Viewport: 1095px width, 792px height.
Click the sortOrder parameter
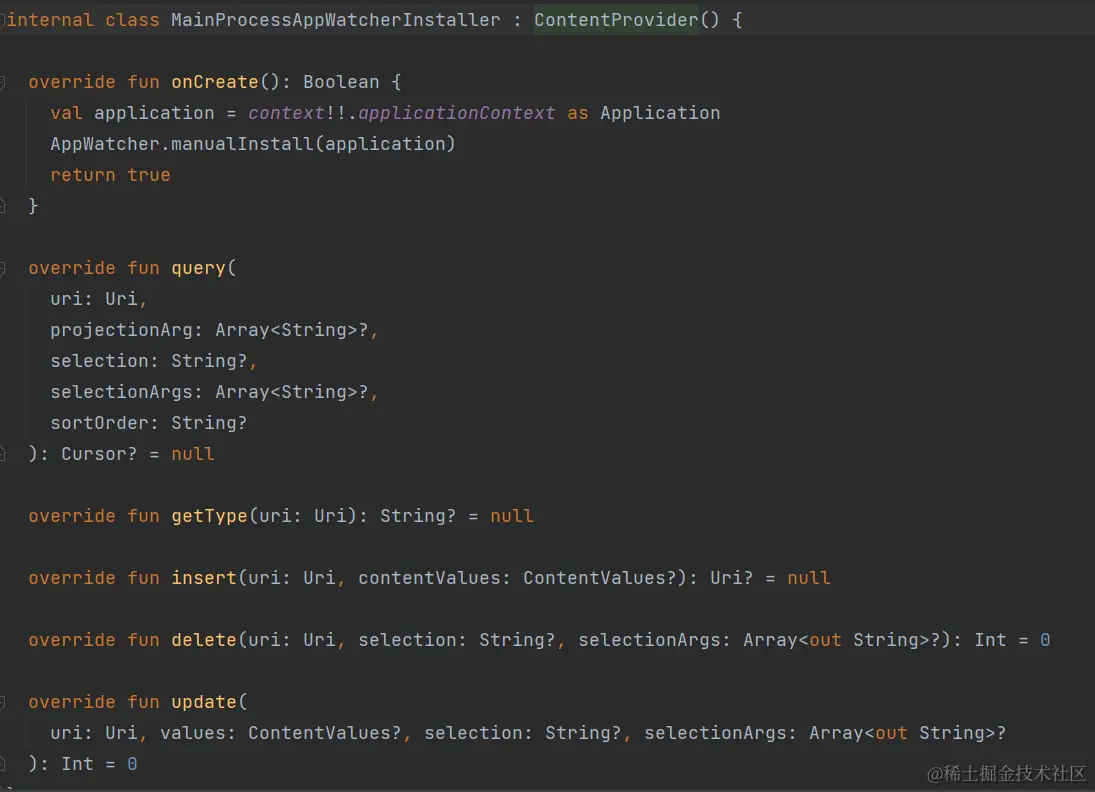[x=99, y=423]
